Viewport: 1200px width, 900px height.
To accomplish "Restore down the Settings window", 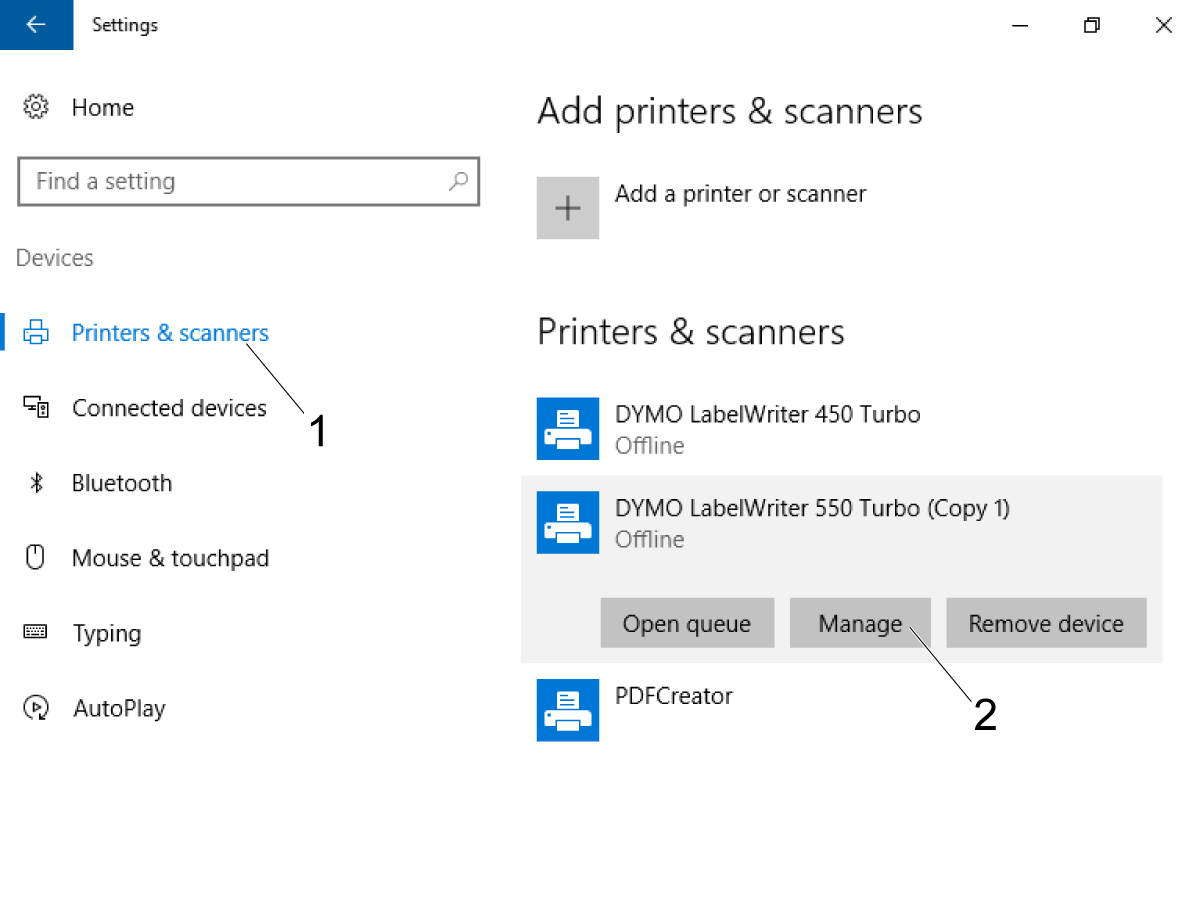I will click(x=1092, y=25).
